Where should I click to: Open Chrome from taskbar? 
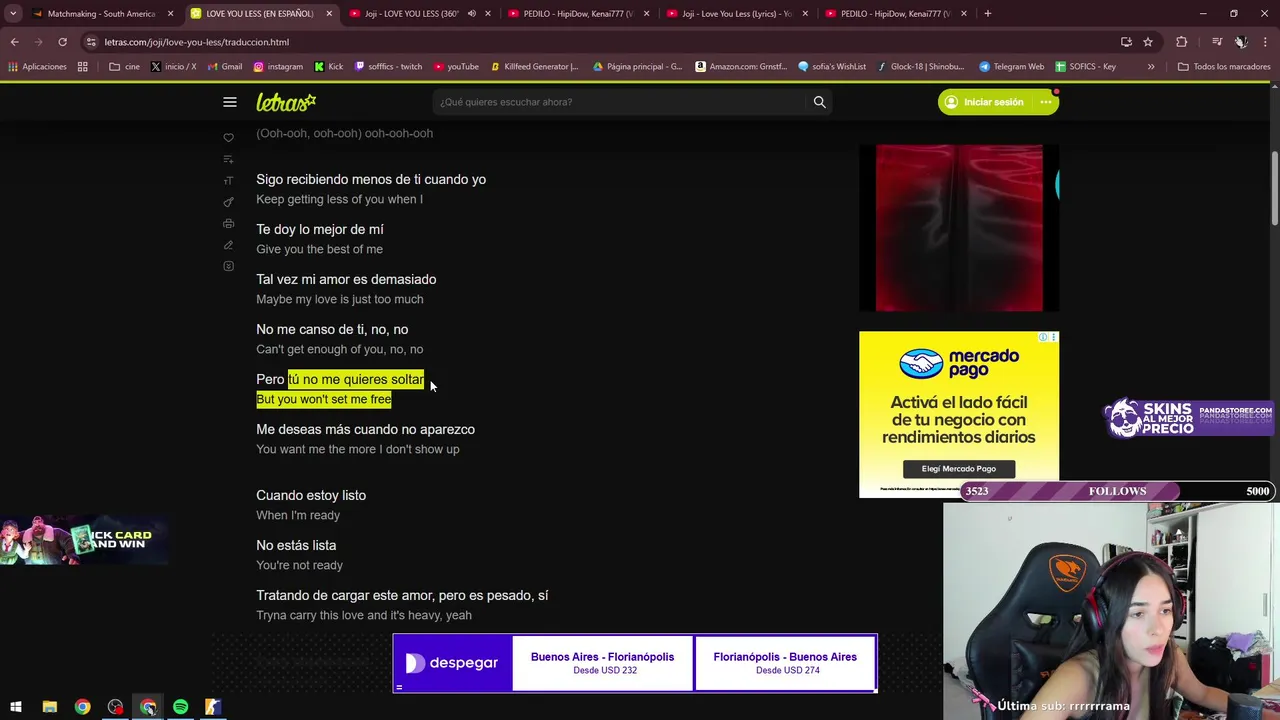click(82, 707)
